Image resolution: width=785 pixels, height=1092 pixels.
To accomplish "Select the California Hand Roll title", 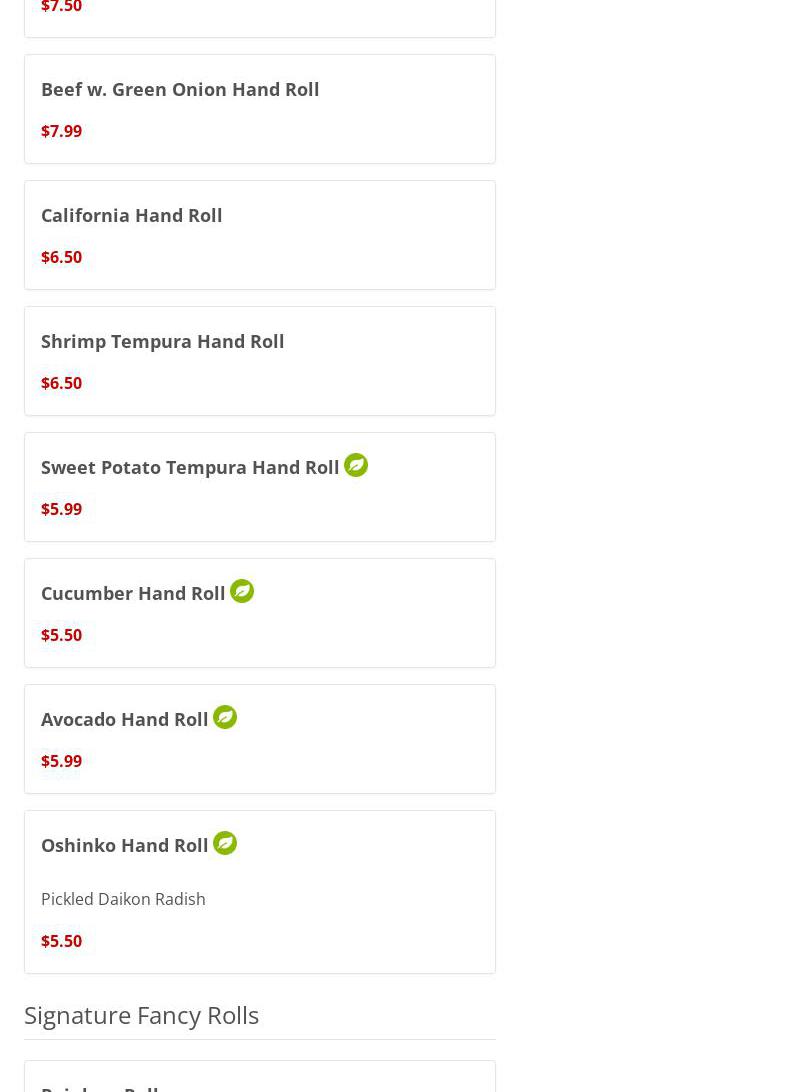I will click(x=132, y=215).
